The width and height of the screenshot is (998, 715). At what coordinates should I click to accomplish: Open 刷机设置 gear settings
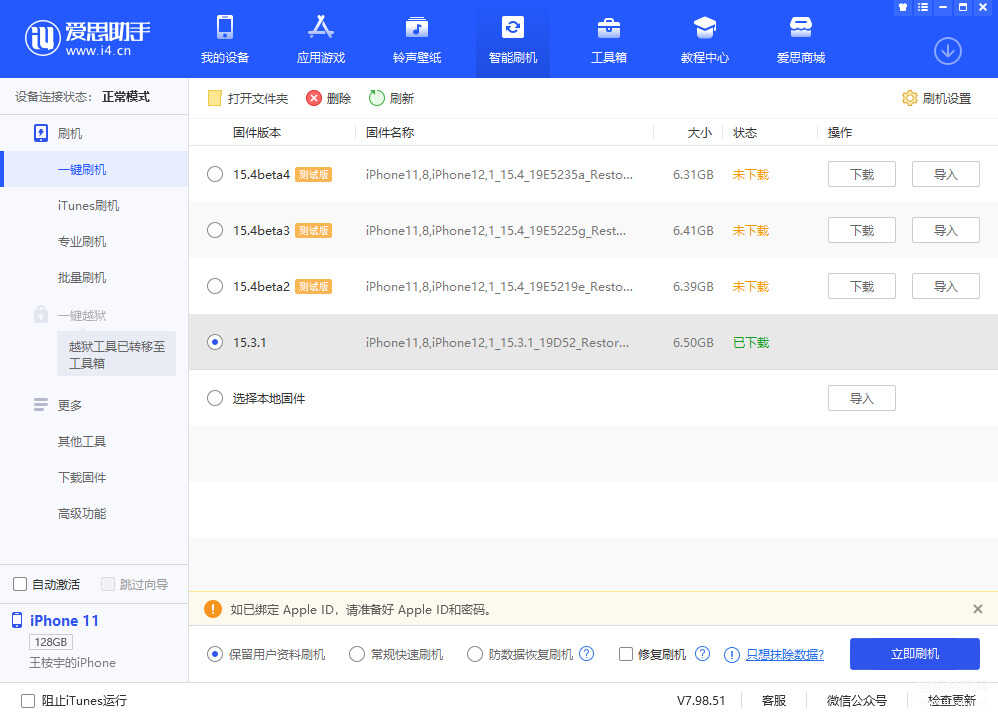[x=937, y=98]
